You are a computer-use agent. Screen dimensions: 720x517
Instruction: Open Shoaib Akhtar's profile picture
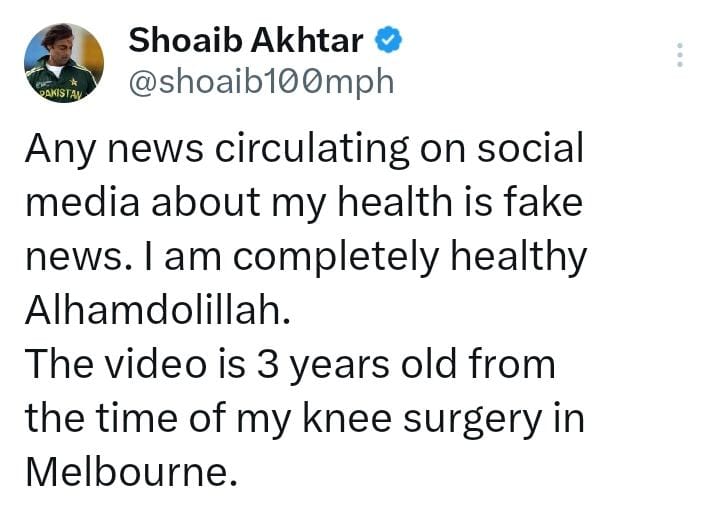[63, 62]
